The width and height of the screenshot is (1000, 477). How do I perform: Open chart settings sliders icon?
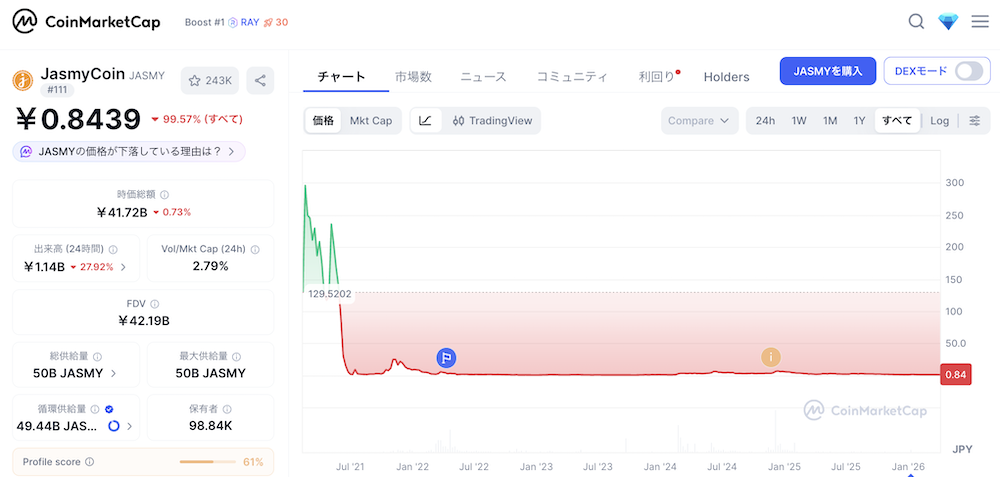[974, 121]
